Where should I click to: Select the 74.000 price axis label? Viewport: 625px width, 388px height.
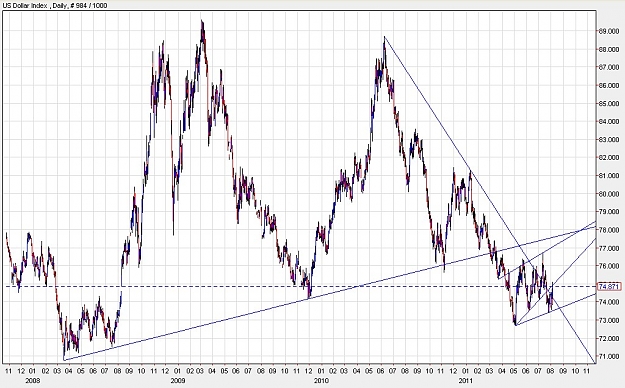coord(610,302)
